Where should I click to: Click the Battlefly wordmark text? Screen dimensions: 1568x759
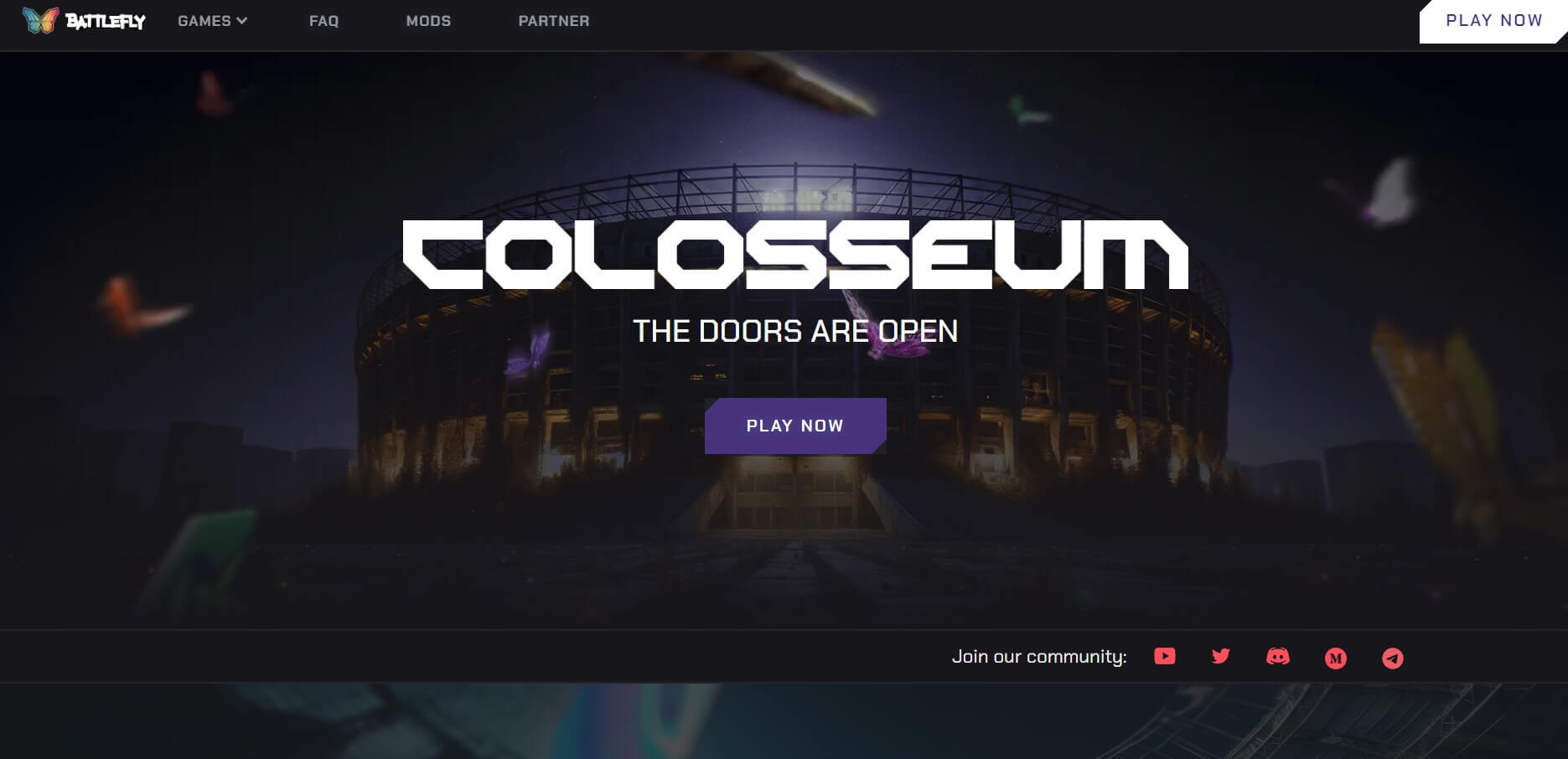coord(106,22)
